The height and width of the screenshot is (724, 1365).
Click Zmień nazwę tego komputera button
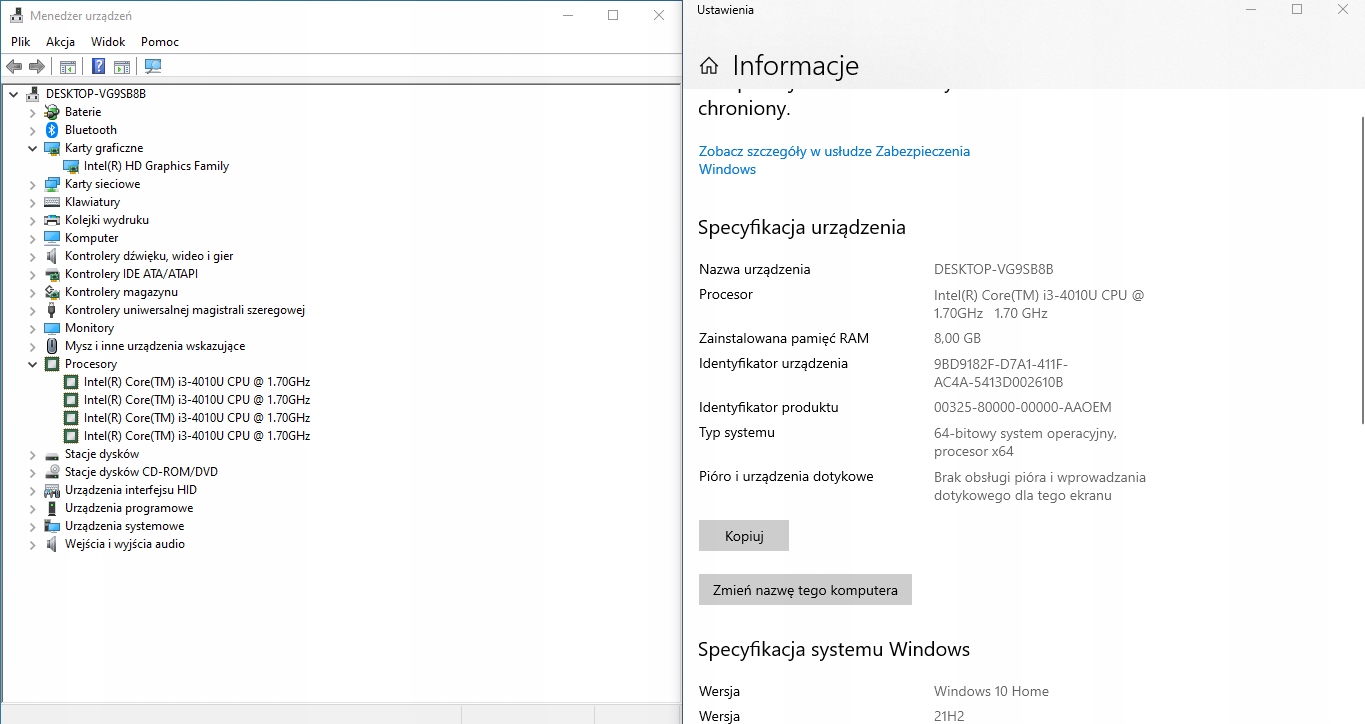click(805, 590)
